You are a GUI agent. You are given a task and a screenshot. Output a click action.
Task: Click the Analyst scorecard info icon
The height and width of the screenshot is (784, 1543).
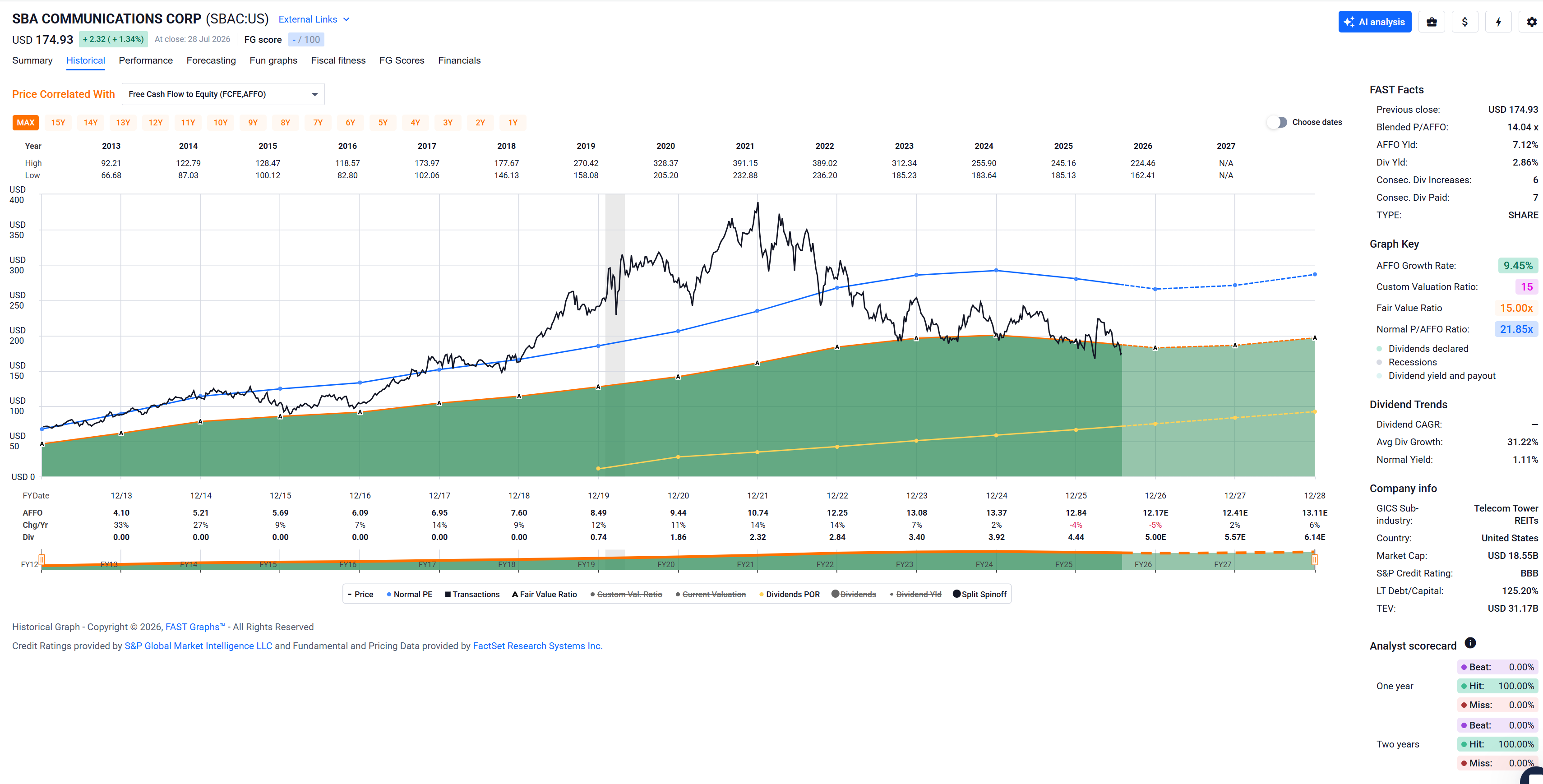pos(1470,643)
